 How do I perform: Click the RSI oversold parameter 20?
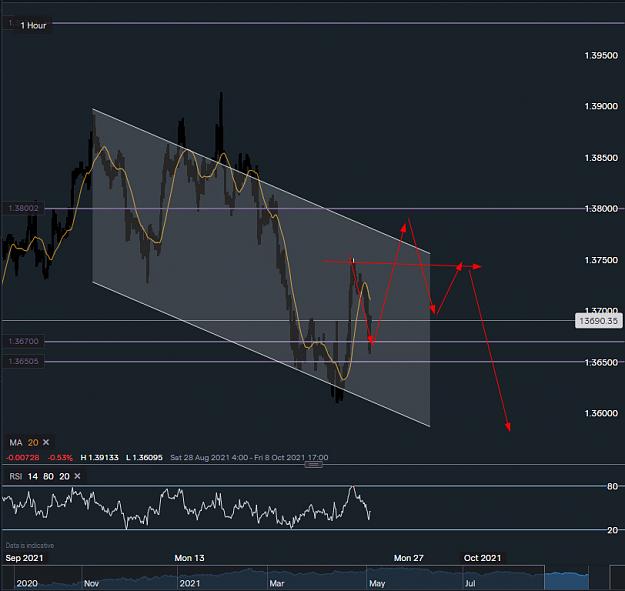pyautogui.click(x=64, y=476)
